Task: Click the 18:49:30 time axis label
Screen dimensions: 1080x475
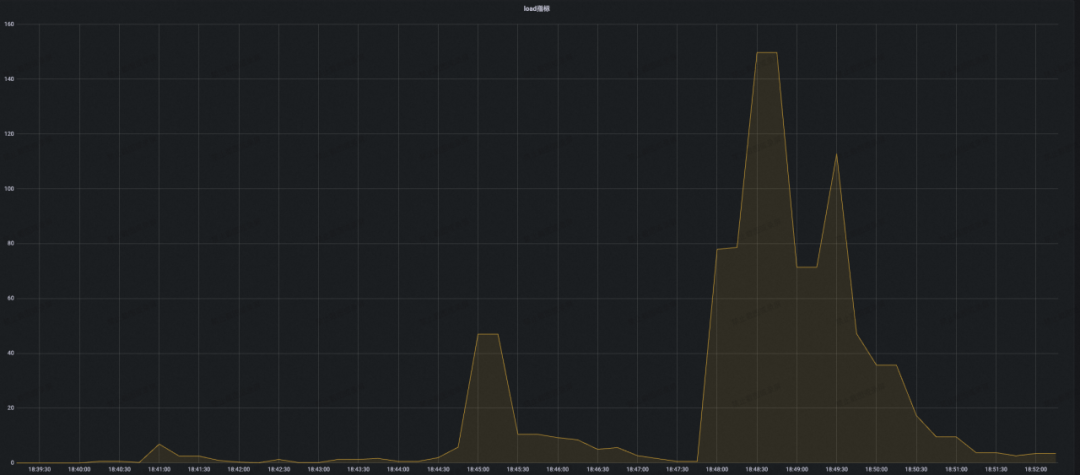Action: pos(837,469)
